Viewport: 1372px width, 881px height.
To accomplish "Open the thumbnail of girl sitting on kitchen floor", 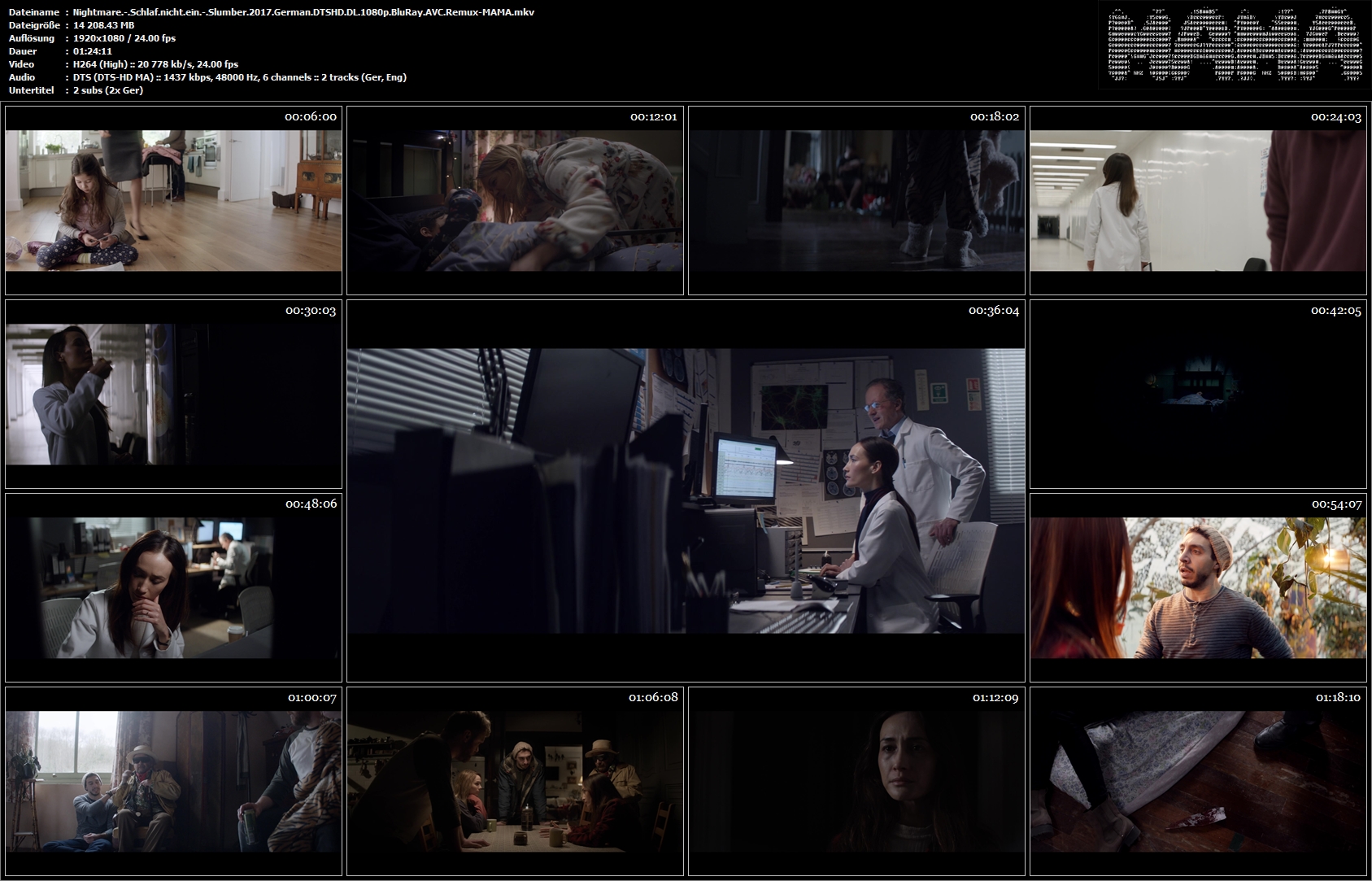I will tap(173, 200).
